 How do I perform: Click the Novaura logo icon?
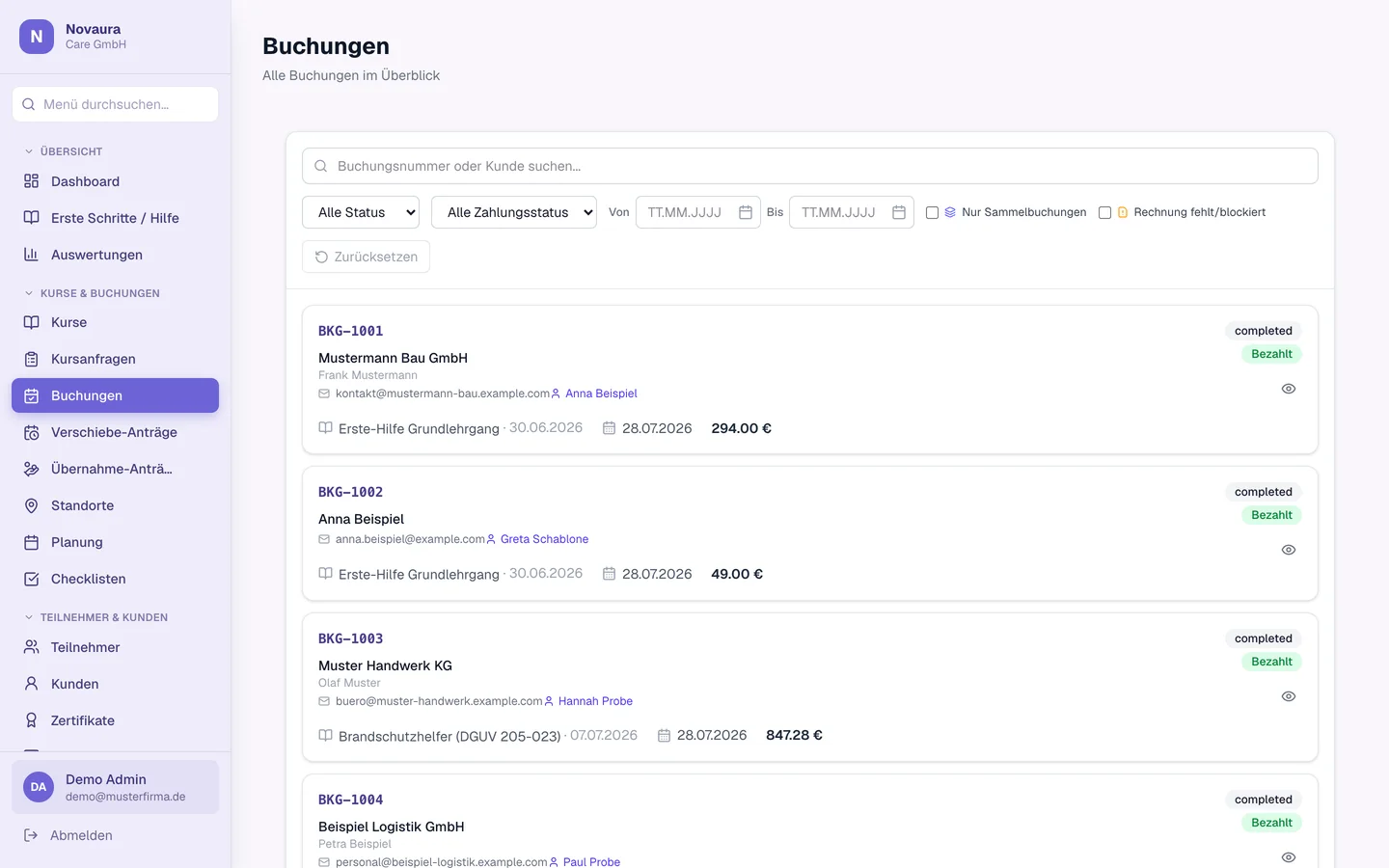(37, 37)
